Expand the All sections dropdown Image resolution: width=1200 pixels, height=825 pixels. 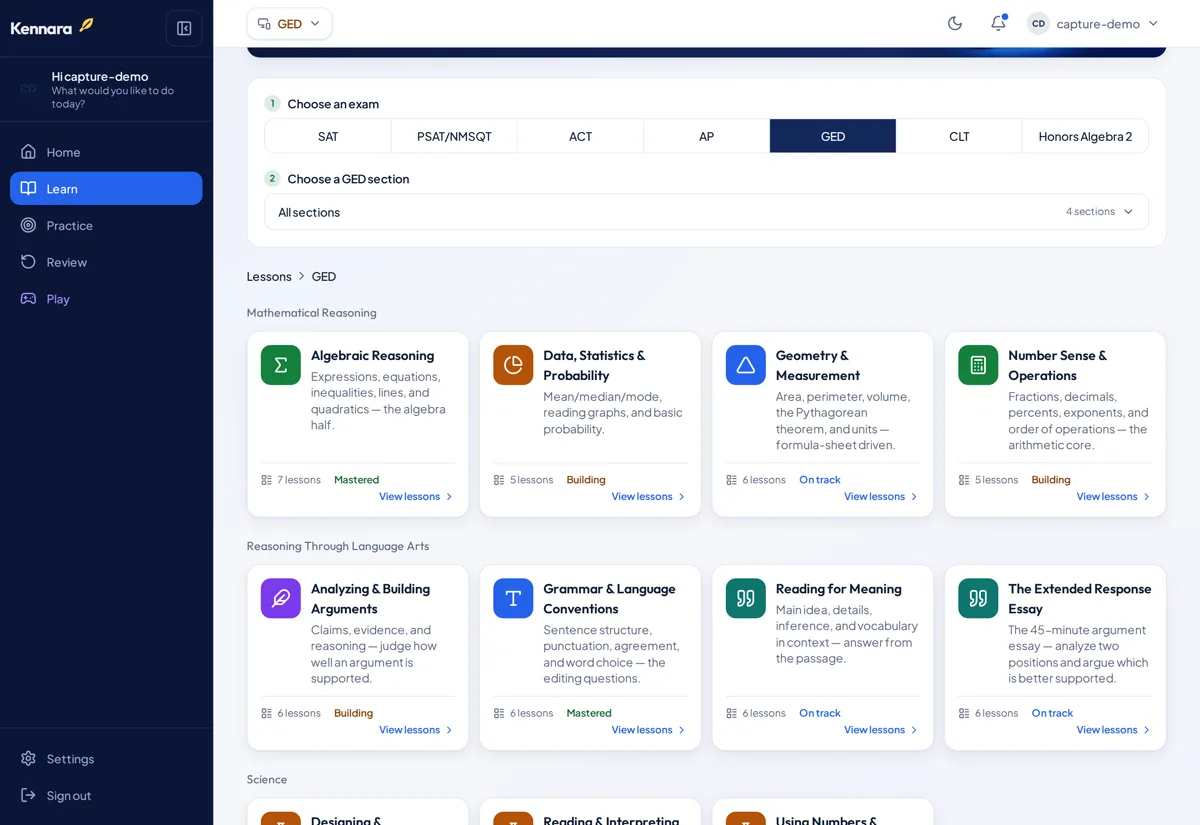[x=706, y=212]
